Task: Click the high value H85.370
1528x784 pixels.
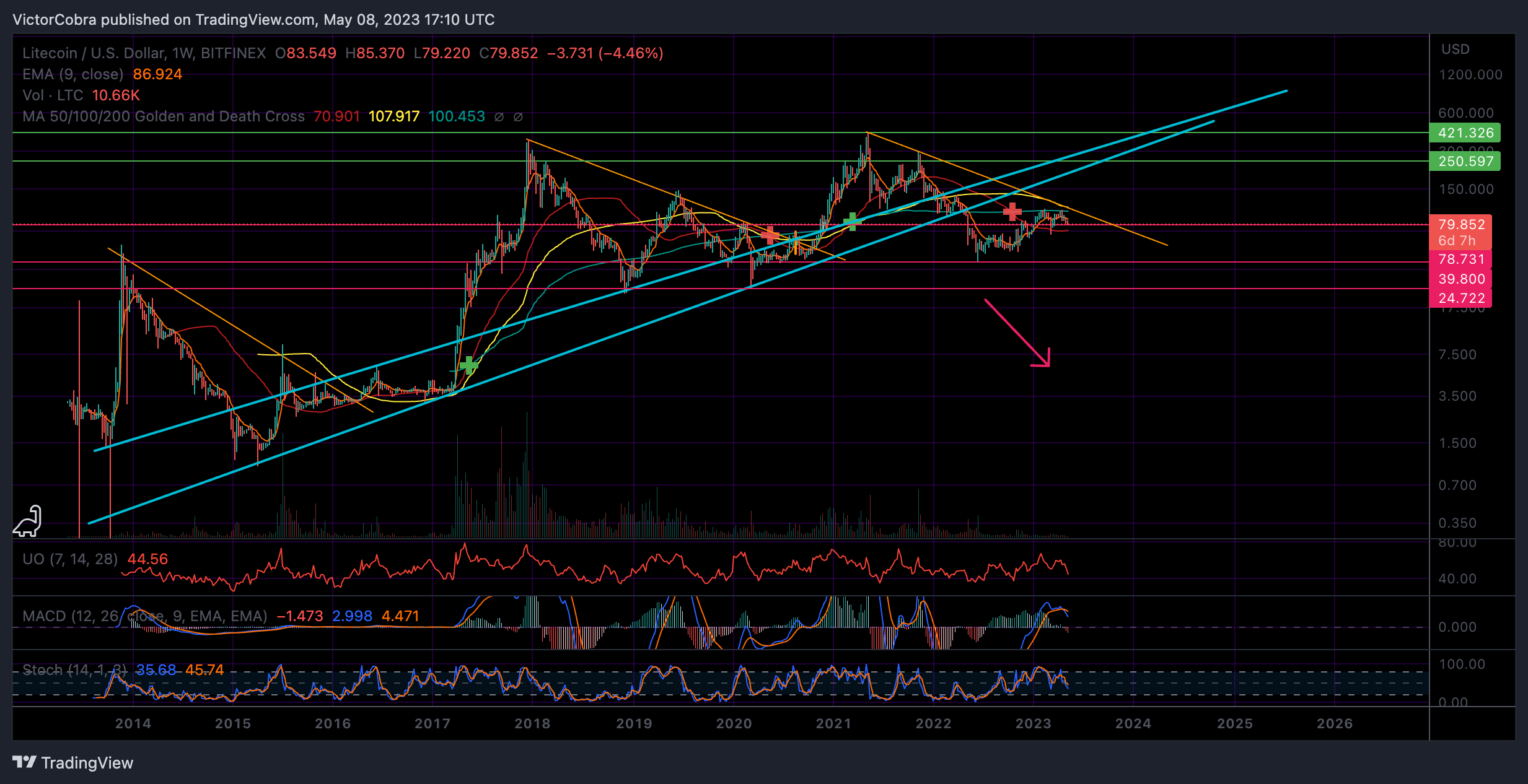Action: (375, 53)
